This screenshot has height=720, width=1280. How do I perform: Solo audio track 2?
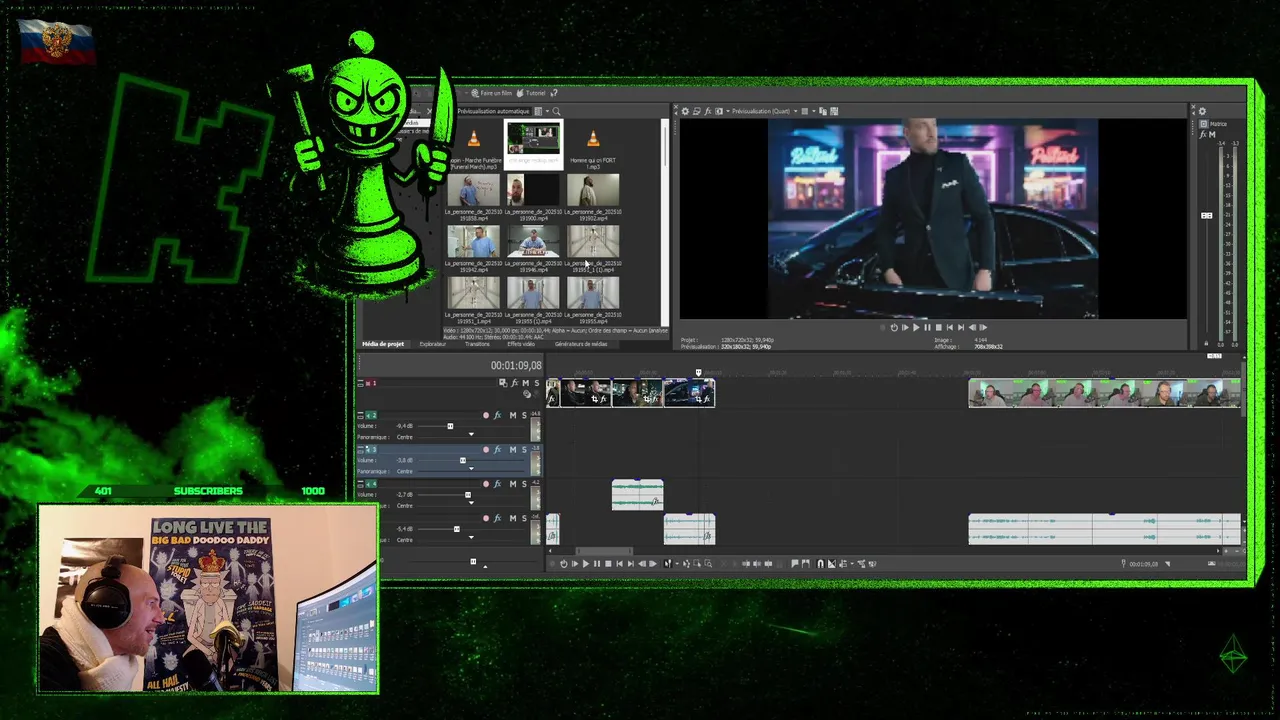[x=524, y=415]
